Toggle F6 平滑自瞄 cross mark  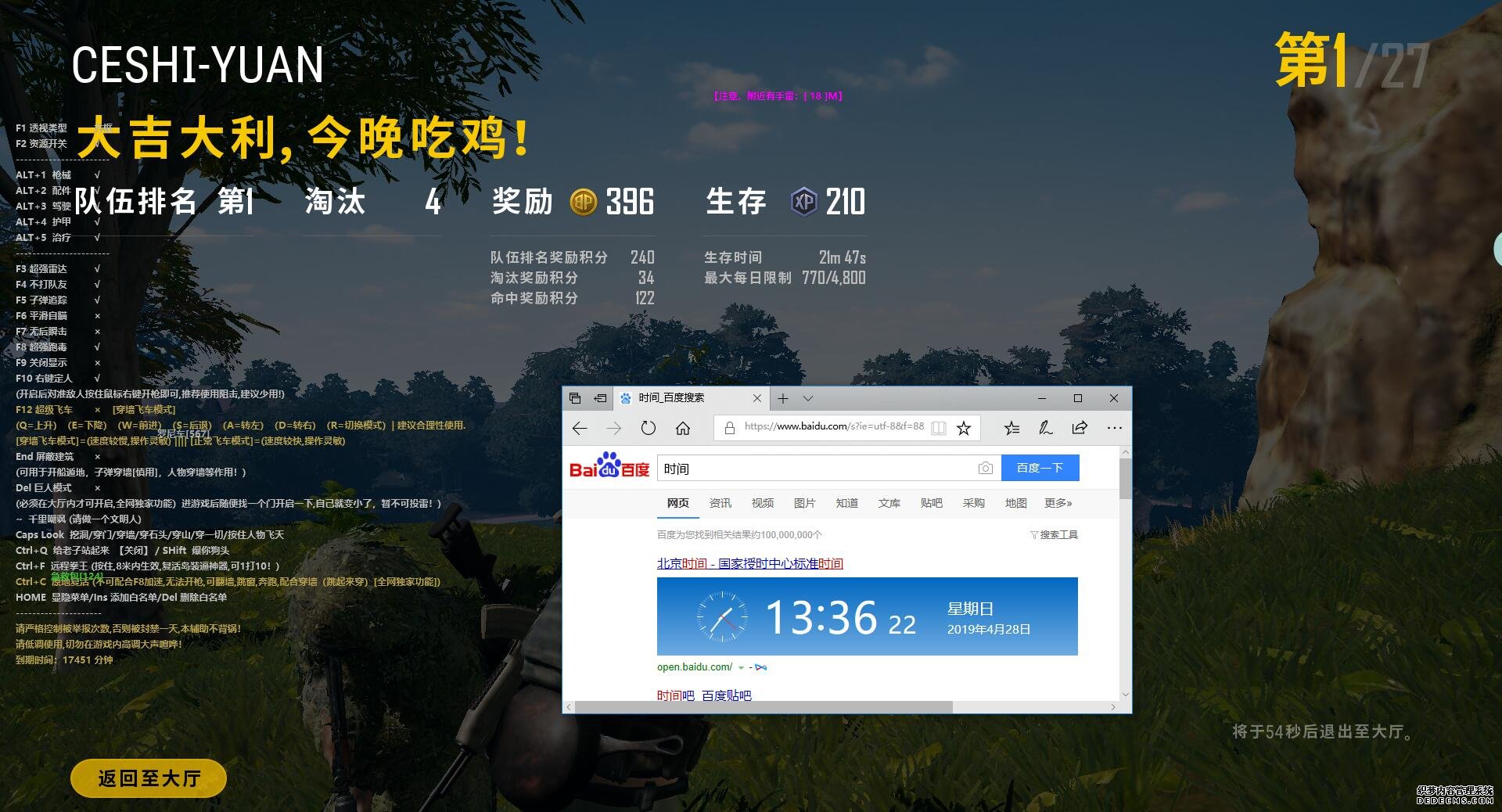(x=97, y=315)
